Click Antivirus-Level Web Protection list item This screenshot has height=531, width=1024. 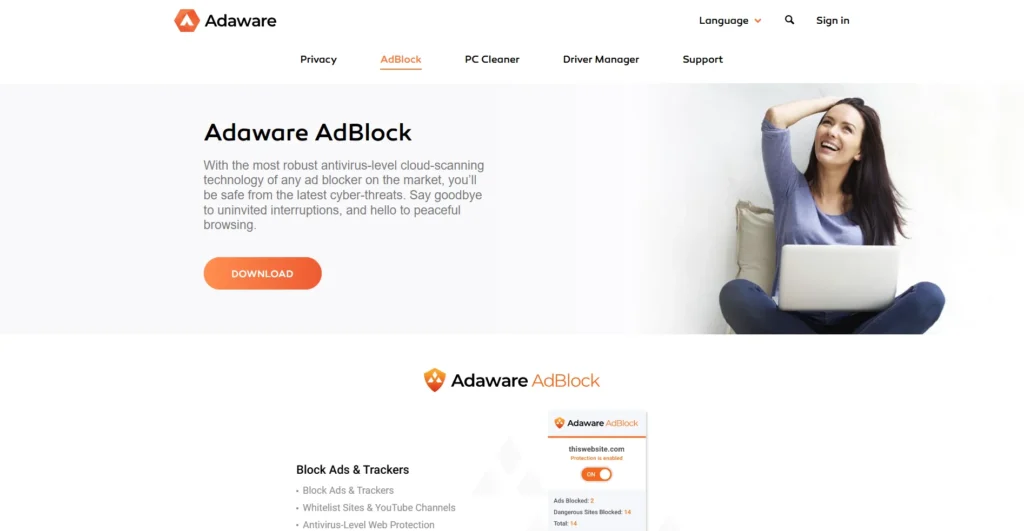pos(368,524)
